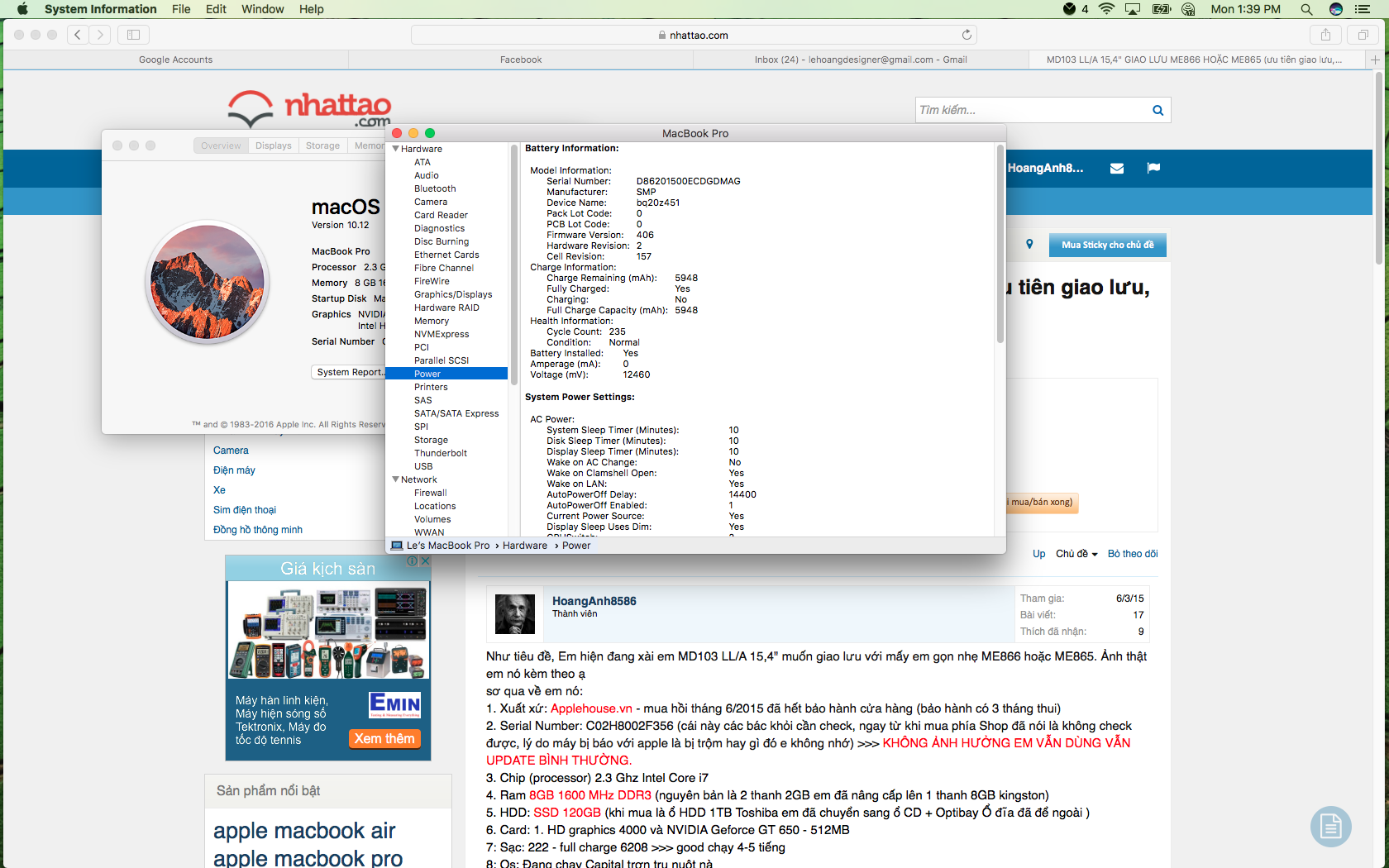The image size is (1389, 868).
Task: Open Spotlight search in menu bar
Action: point(1306,9)
